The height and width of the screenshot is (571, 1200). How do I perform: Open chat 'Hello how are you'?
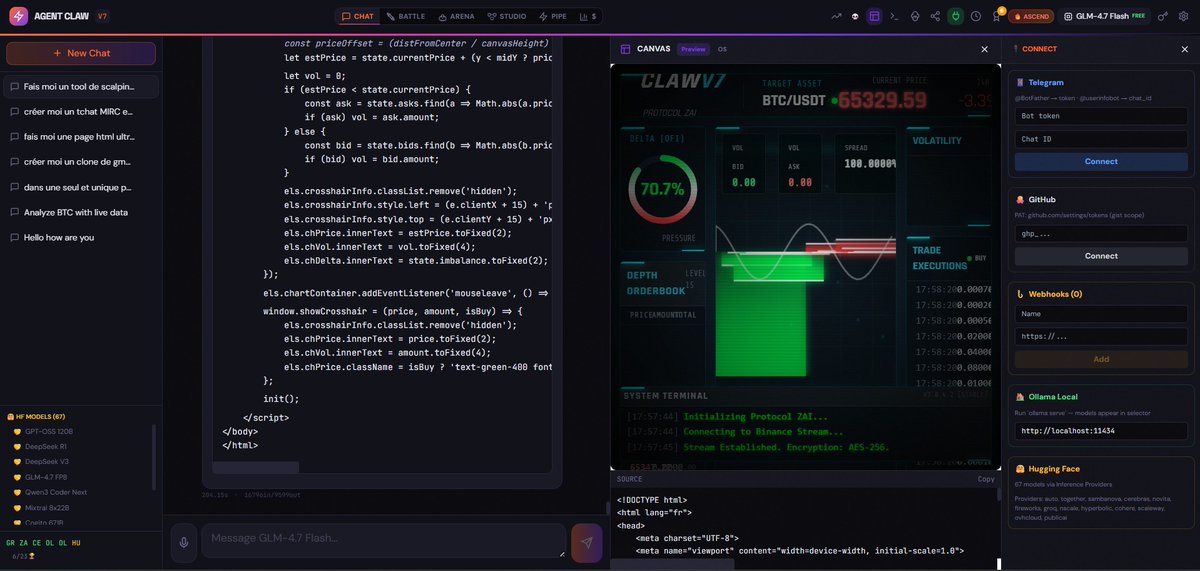[81, 237]
